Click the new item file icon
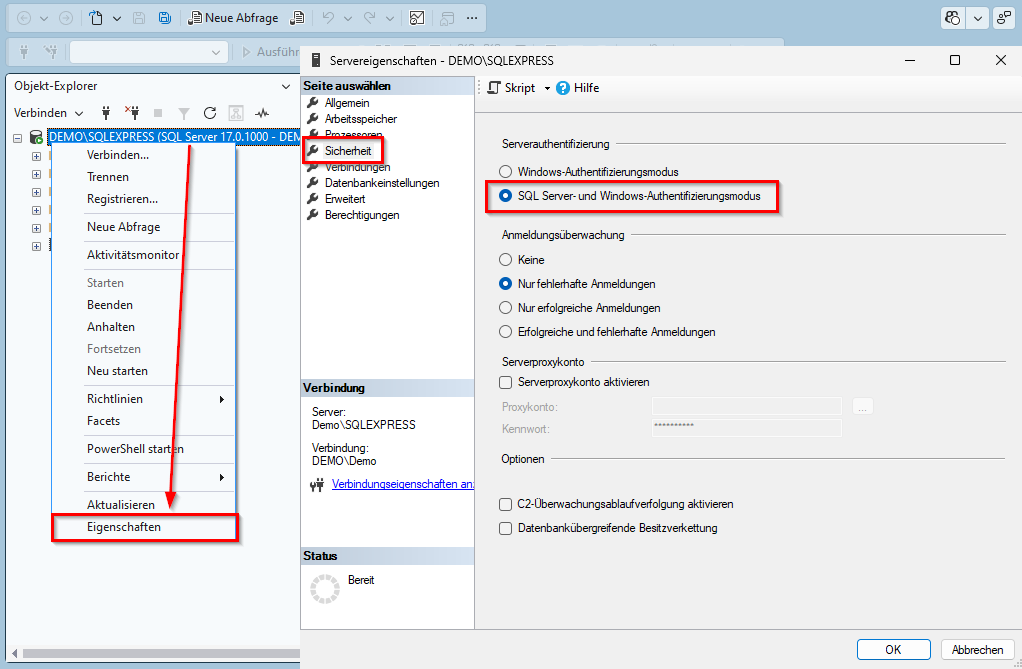 click(96, 18)
